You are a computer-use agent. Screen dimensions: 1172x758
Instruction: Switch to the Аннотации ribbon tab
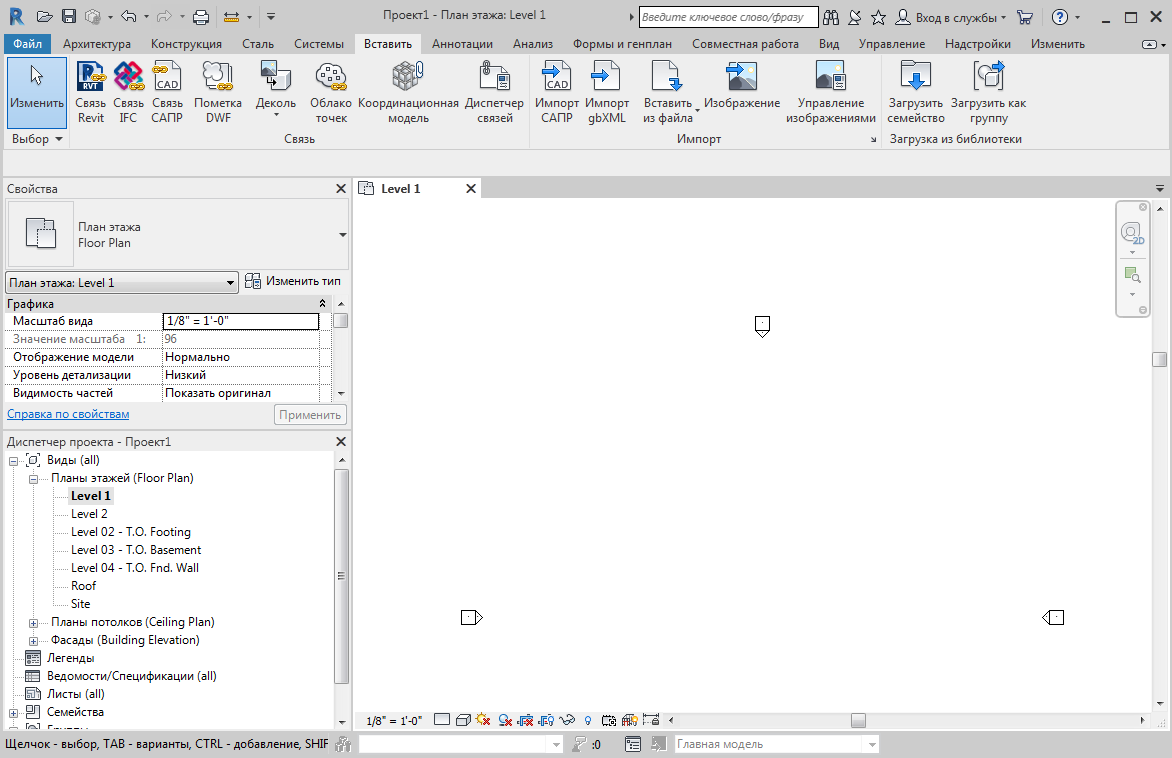[462, 43]
